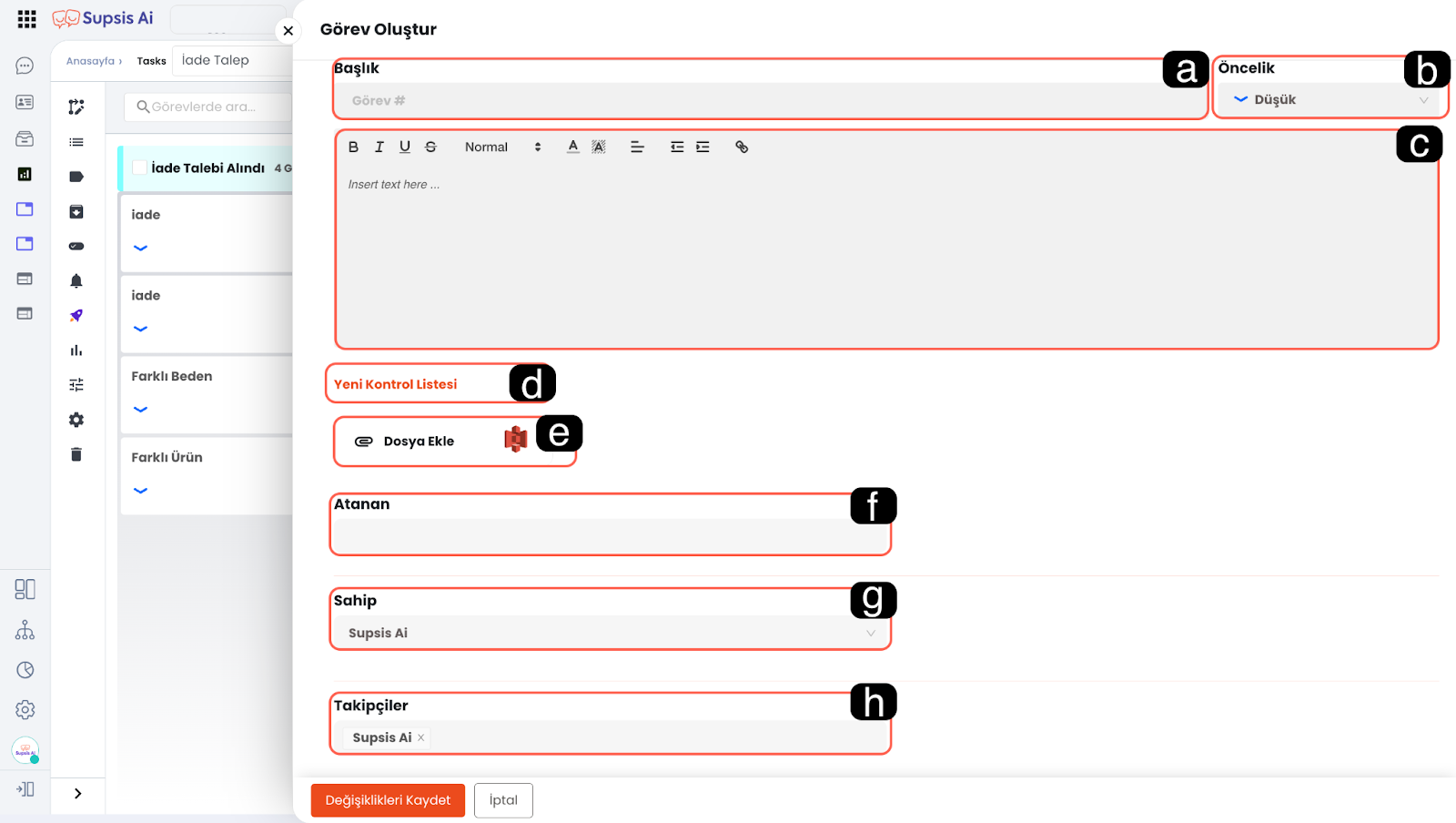
Task: Insert a link using the link icon
Action: pyautogui.click(x=742, y=147)
